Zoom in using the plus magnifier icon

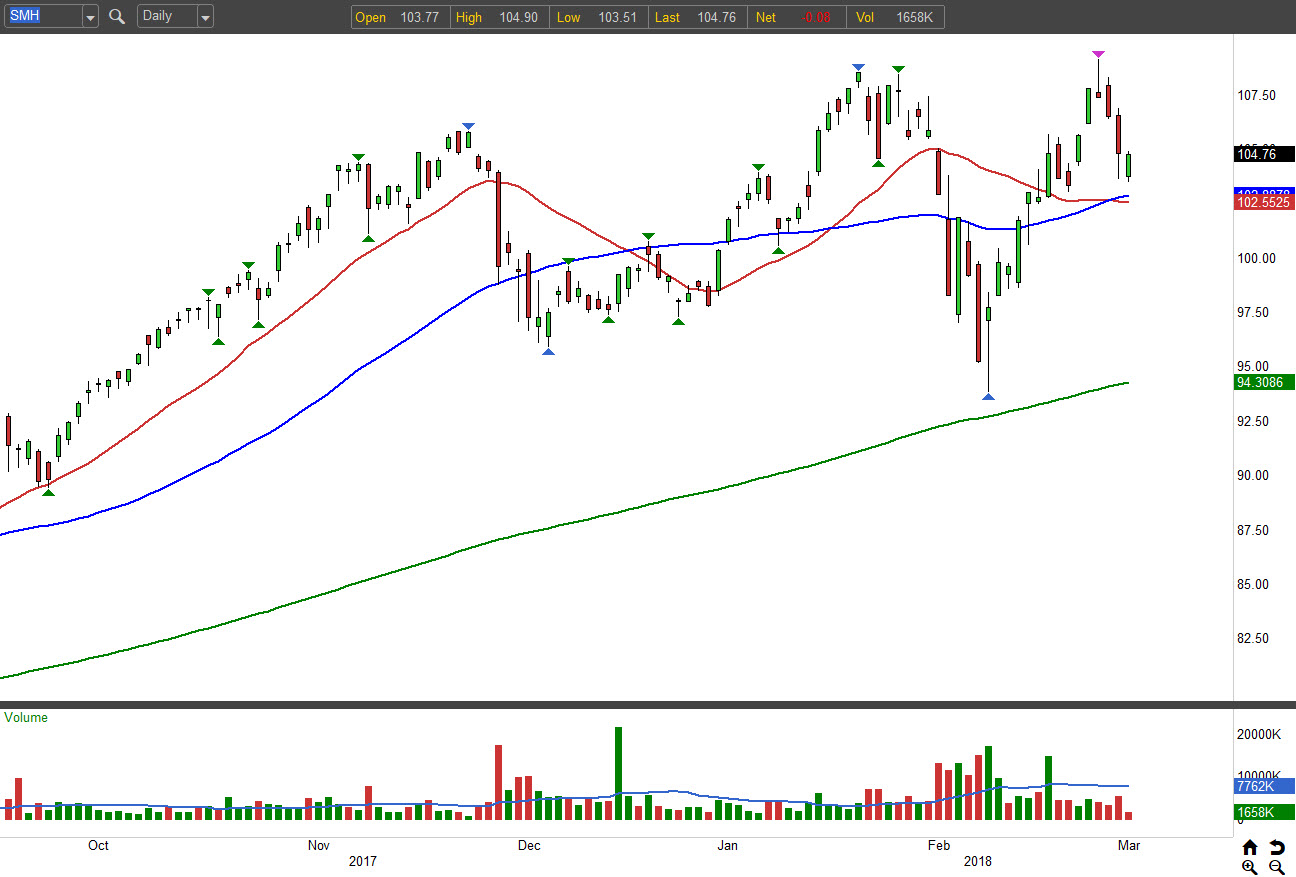[x=1250, y=867]
